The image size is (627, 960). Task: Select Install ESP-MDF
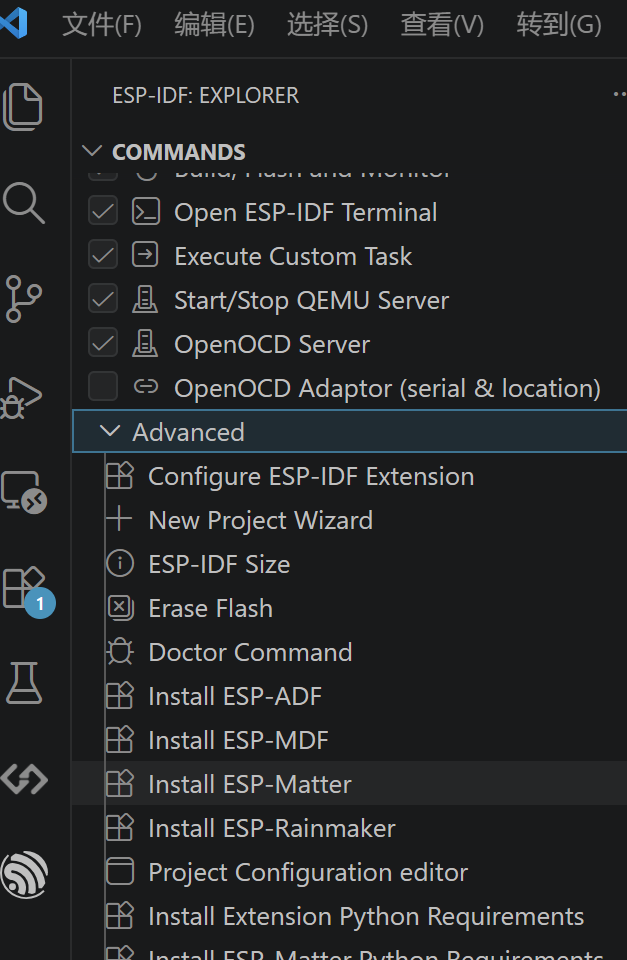(x=239, y=740)
